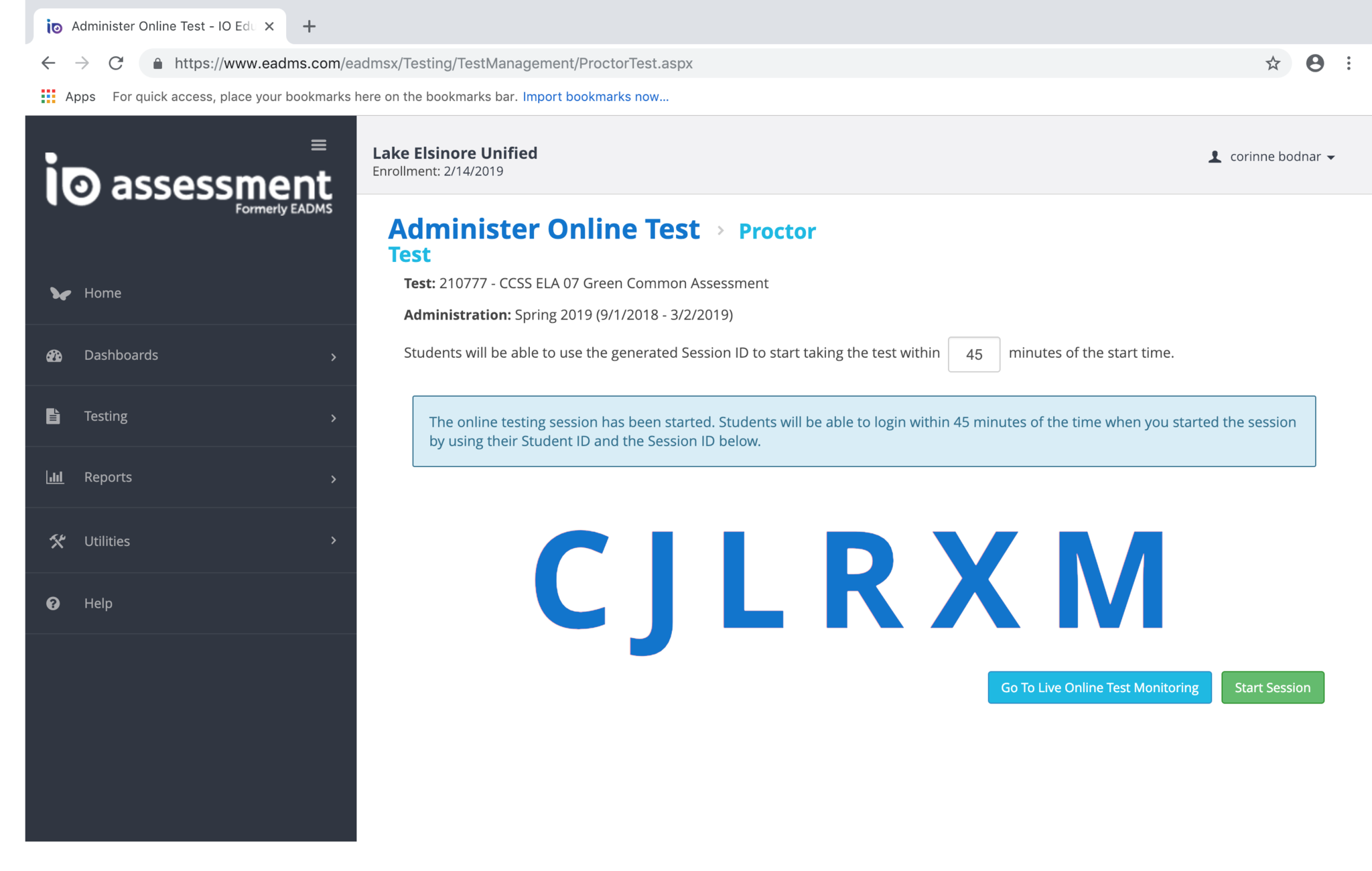
Task: Click the Help question mark icon
Action: (53, 603)
